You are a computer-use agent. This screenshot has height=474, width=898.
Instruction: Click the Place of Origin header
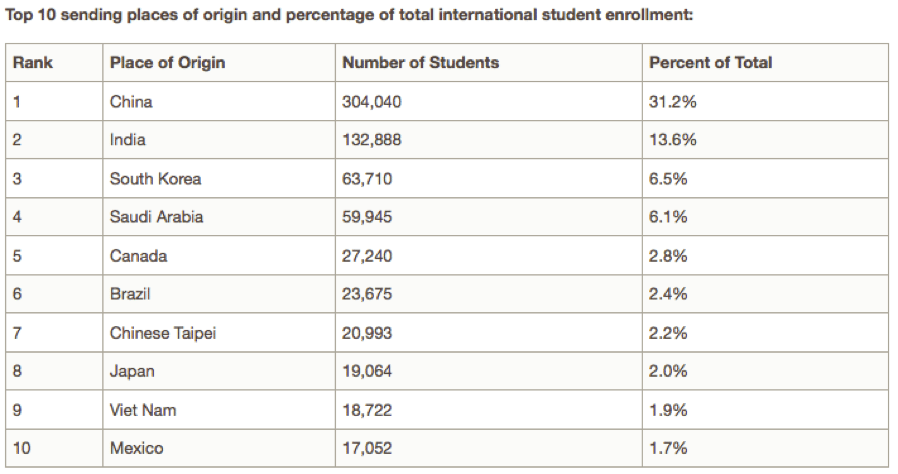[167, 62]
